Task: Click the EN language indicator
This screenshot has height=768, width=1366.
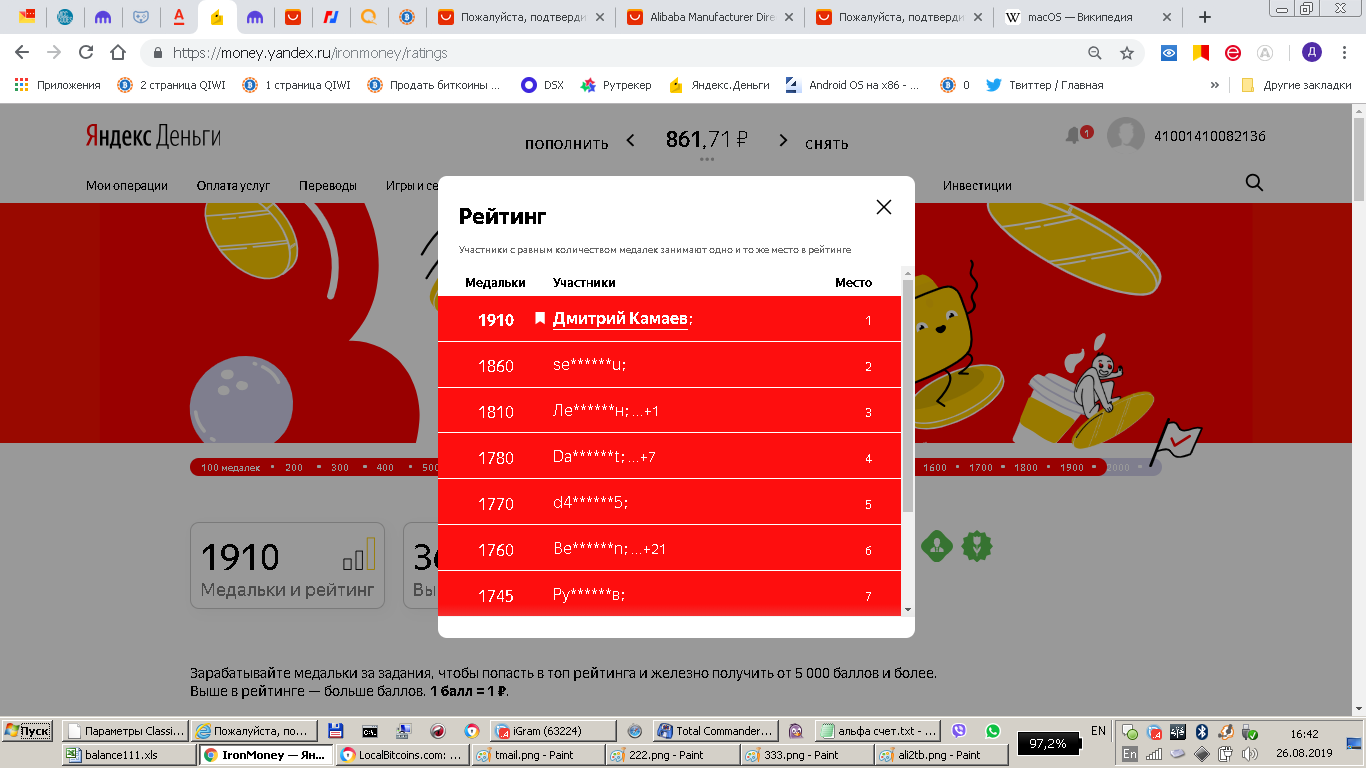Action: [1098, 731]
